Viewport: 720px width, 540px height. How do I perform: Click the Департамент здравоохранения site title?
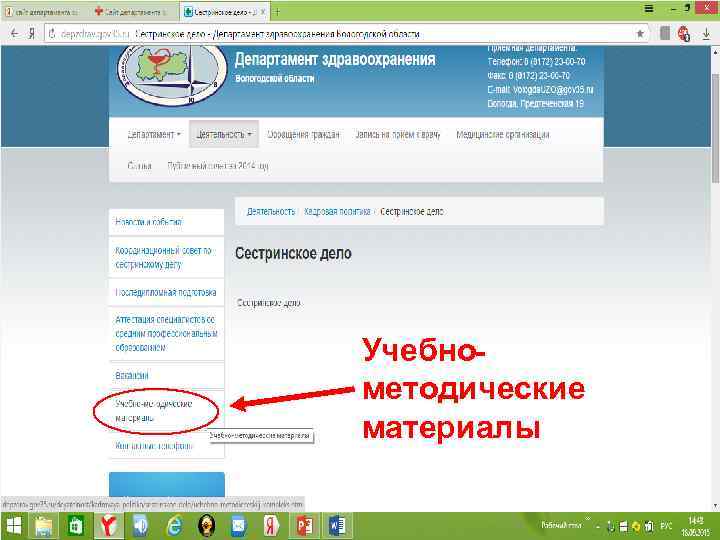coord(335,59)
